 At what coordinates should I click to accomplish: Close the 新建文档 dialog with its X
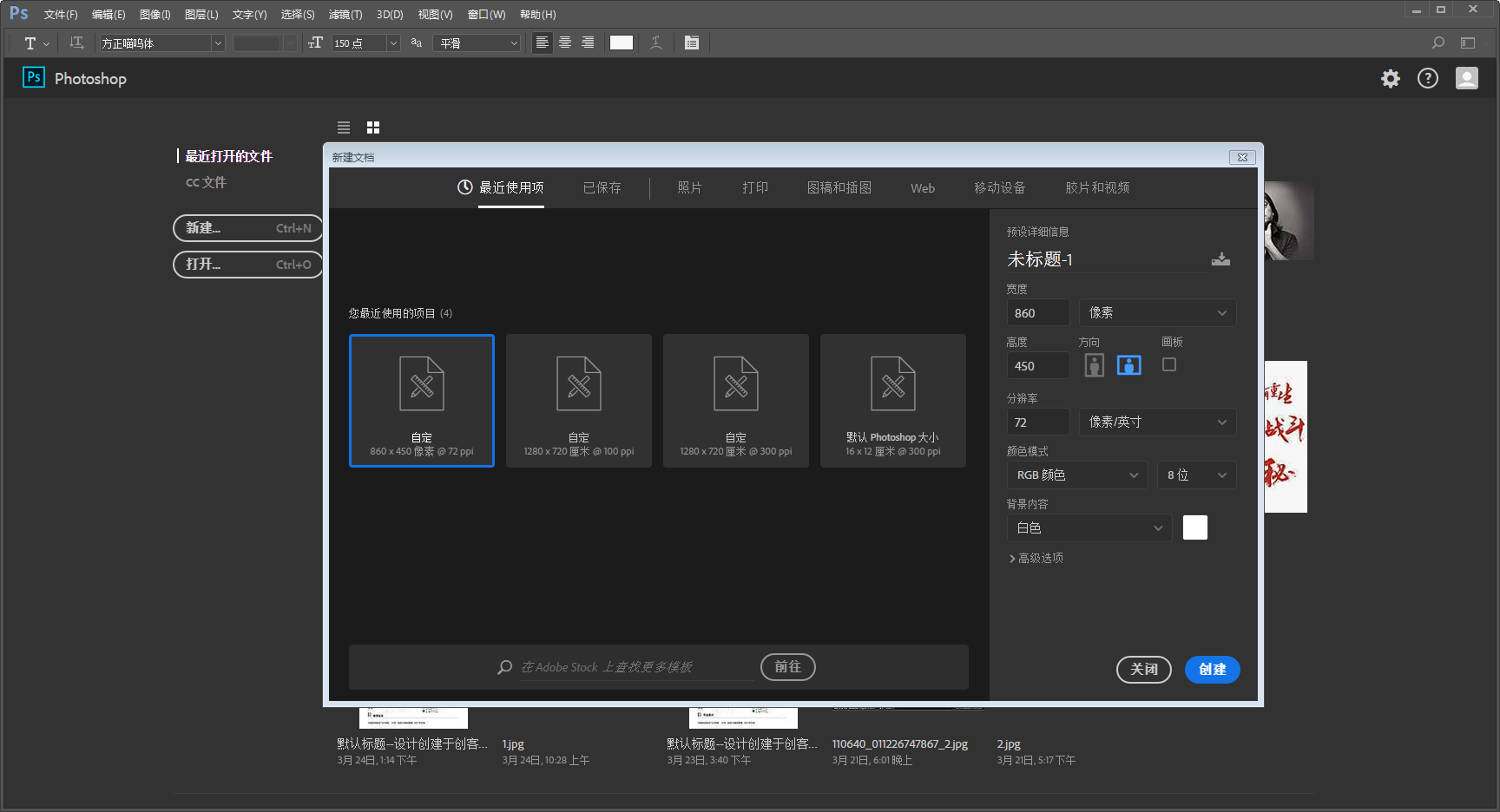(x=1242, y=157)
